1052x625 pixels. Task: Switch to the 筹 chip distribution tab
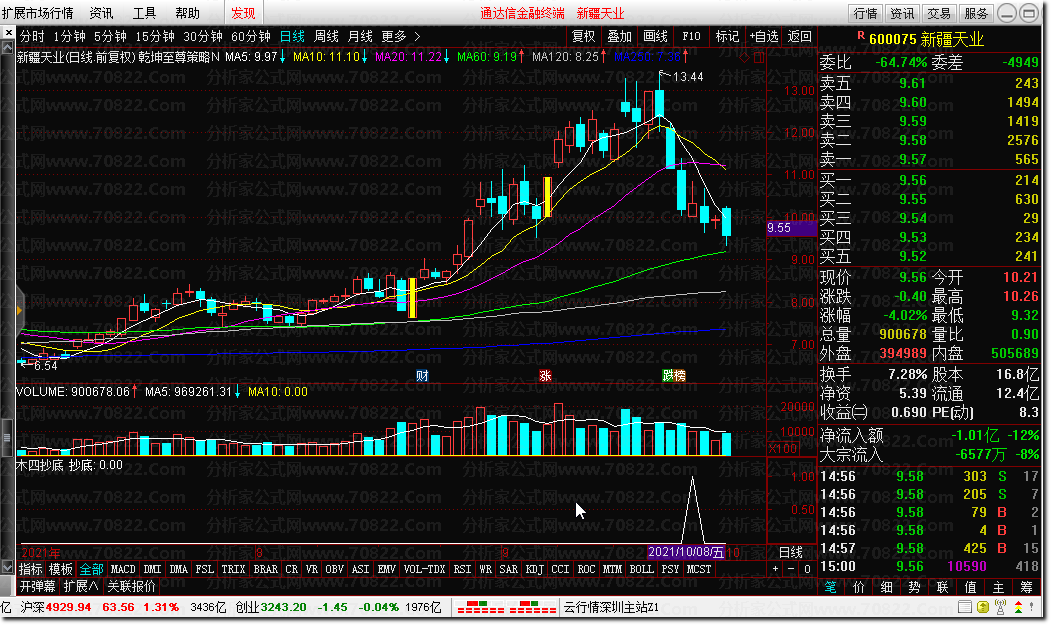coord(1027,587)
